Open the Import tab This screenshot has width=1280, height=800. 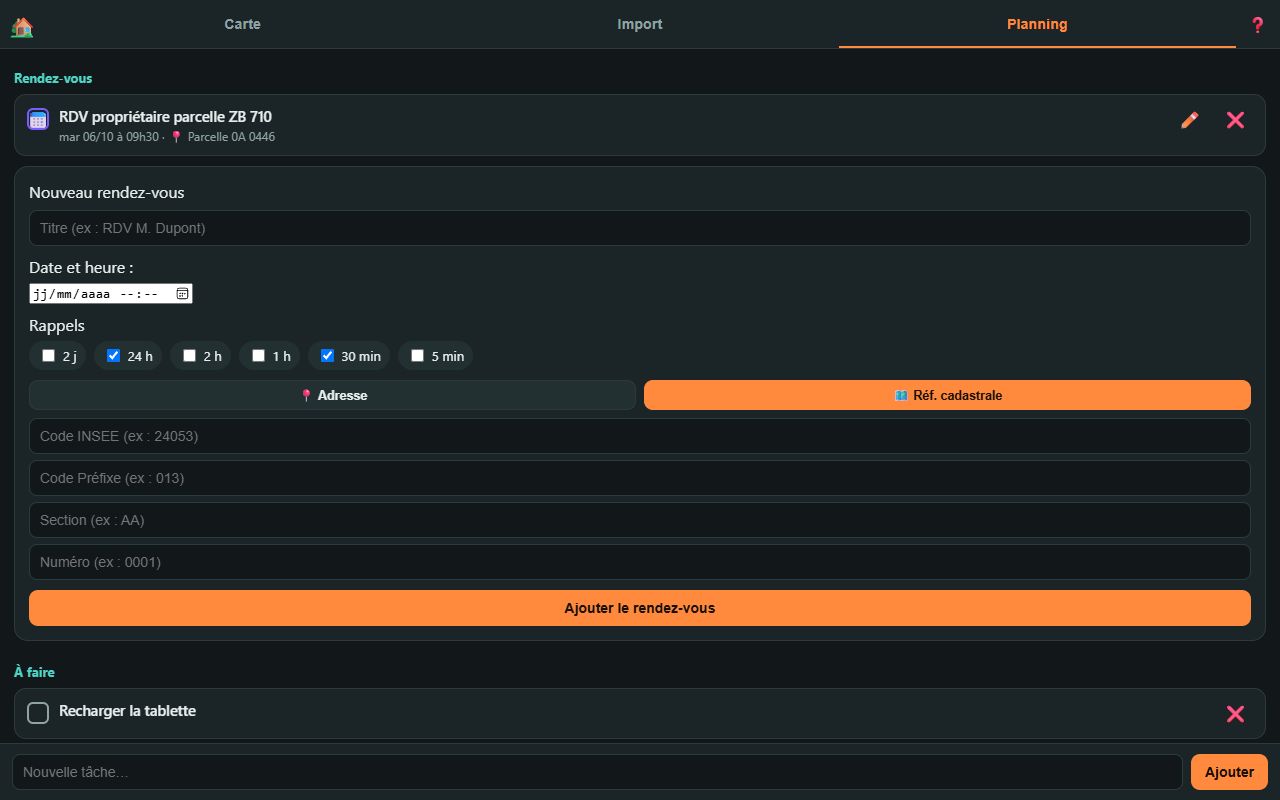point(640,24)
